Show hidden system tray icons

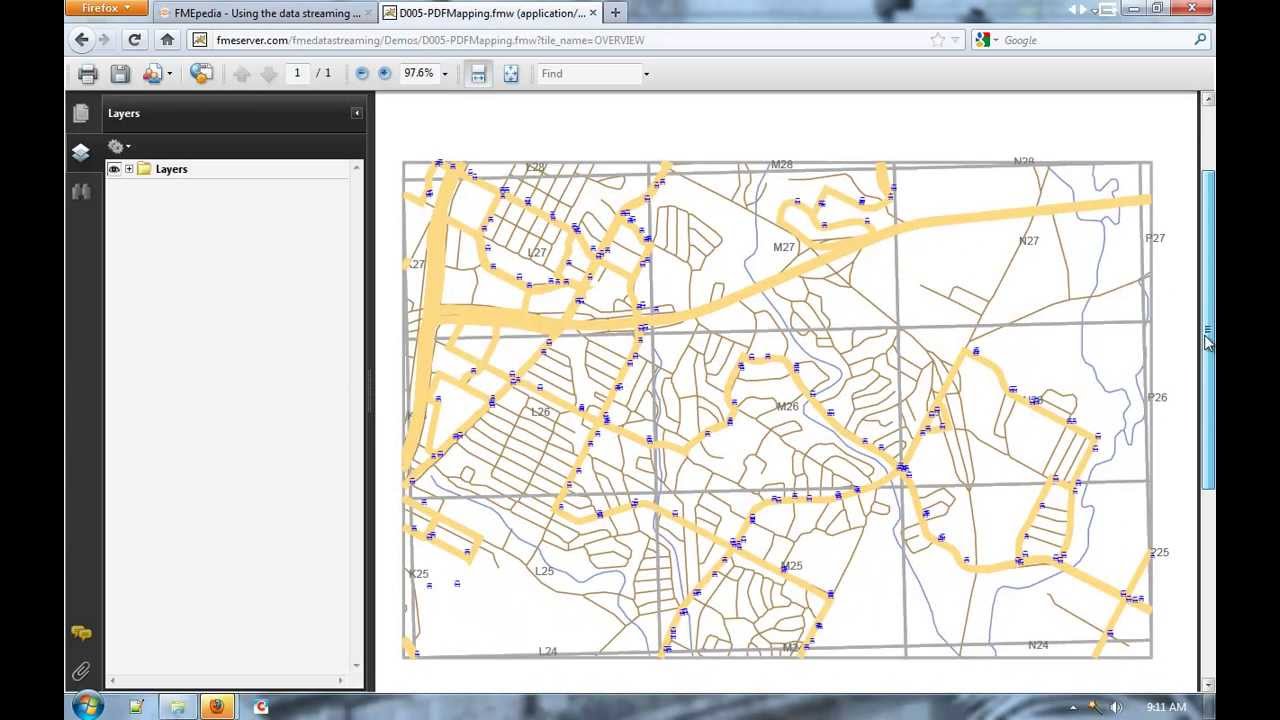1073,708
